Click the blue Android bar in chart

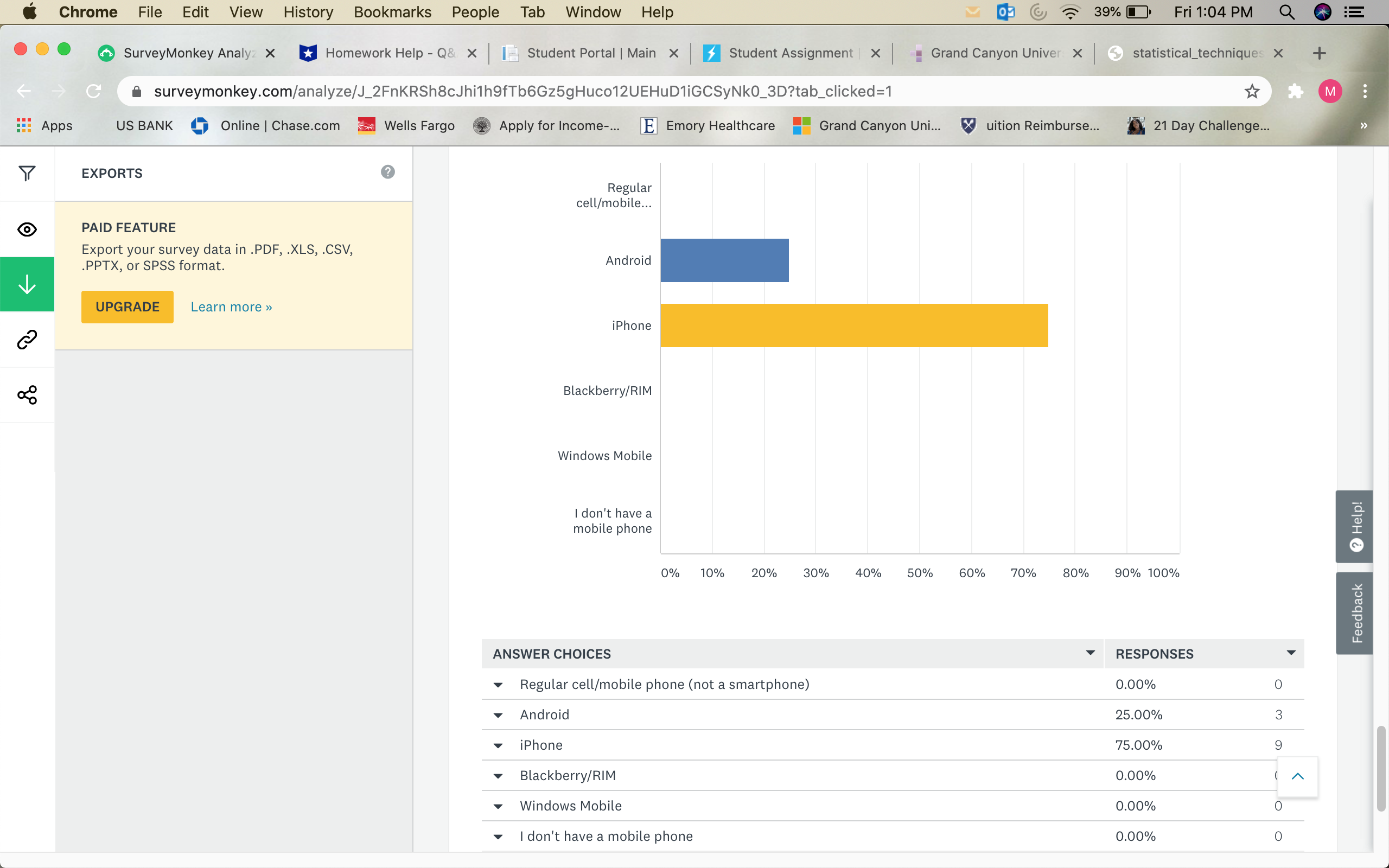[x=724, y=260]
